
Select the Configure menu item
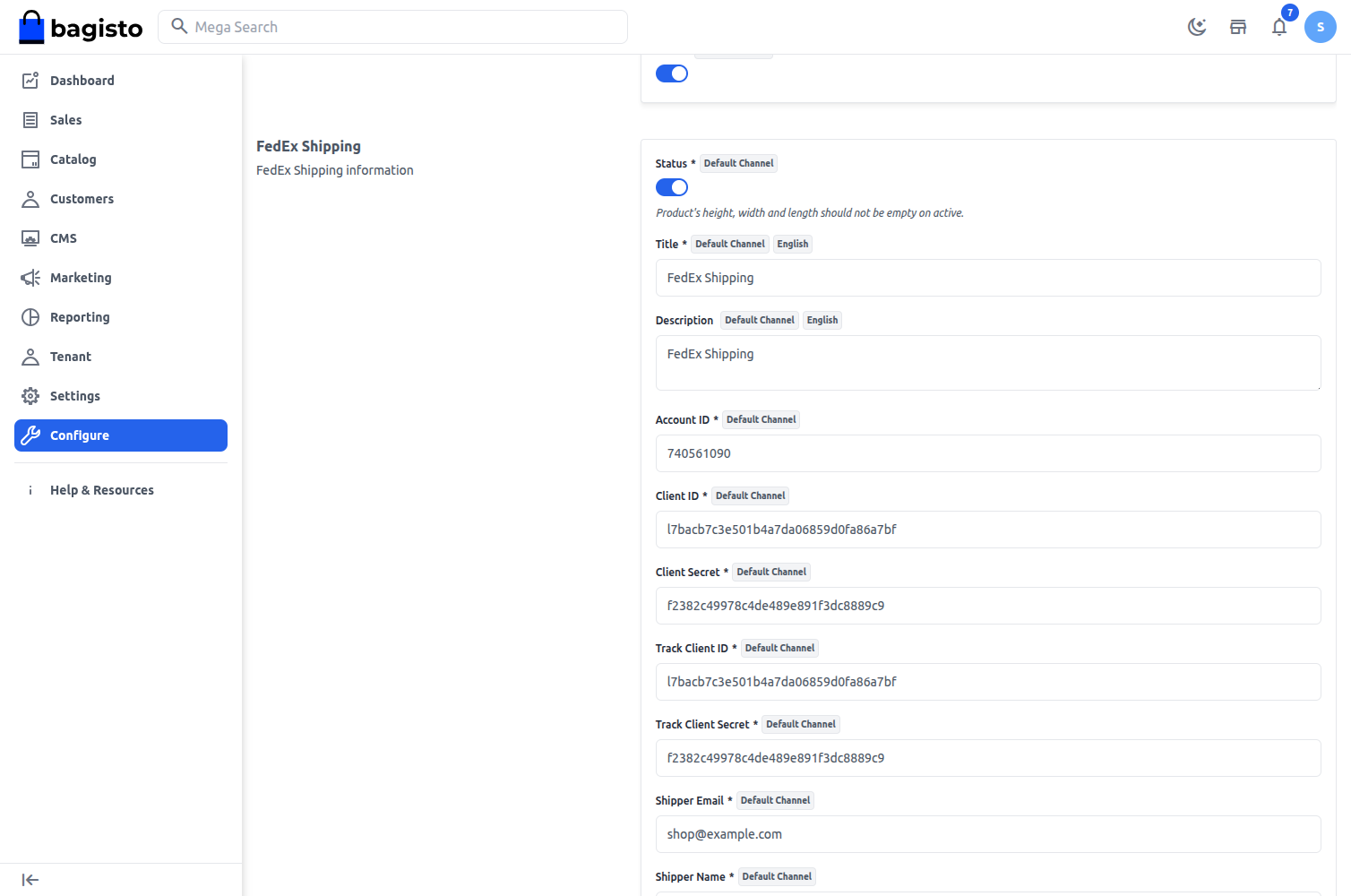pyautogui.click(x=121, y=435)
